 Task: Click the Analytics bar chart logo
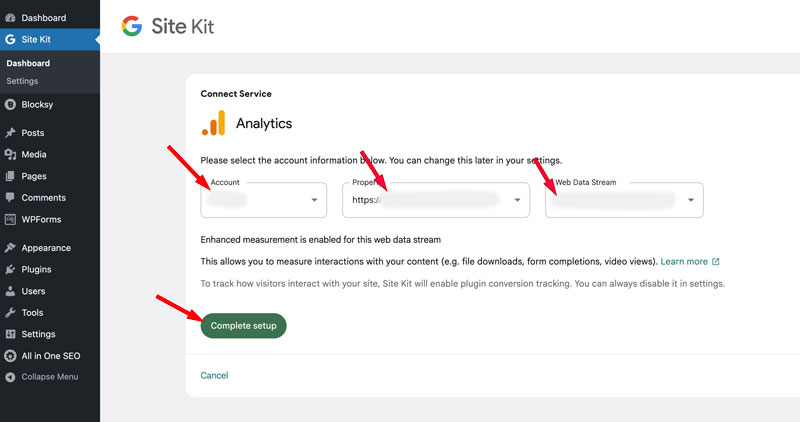coord(213,124)
